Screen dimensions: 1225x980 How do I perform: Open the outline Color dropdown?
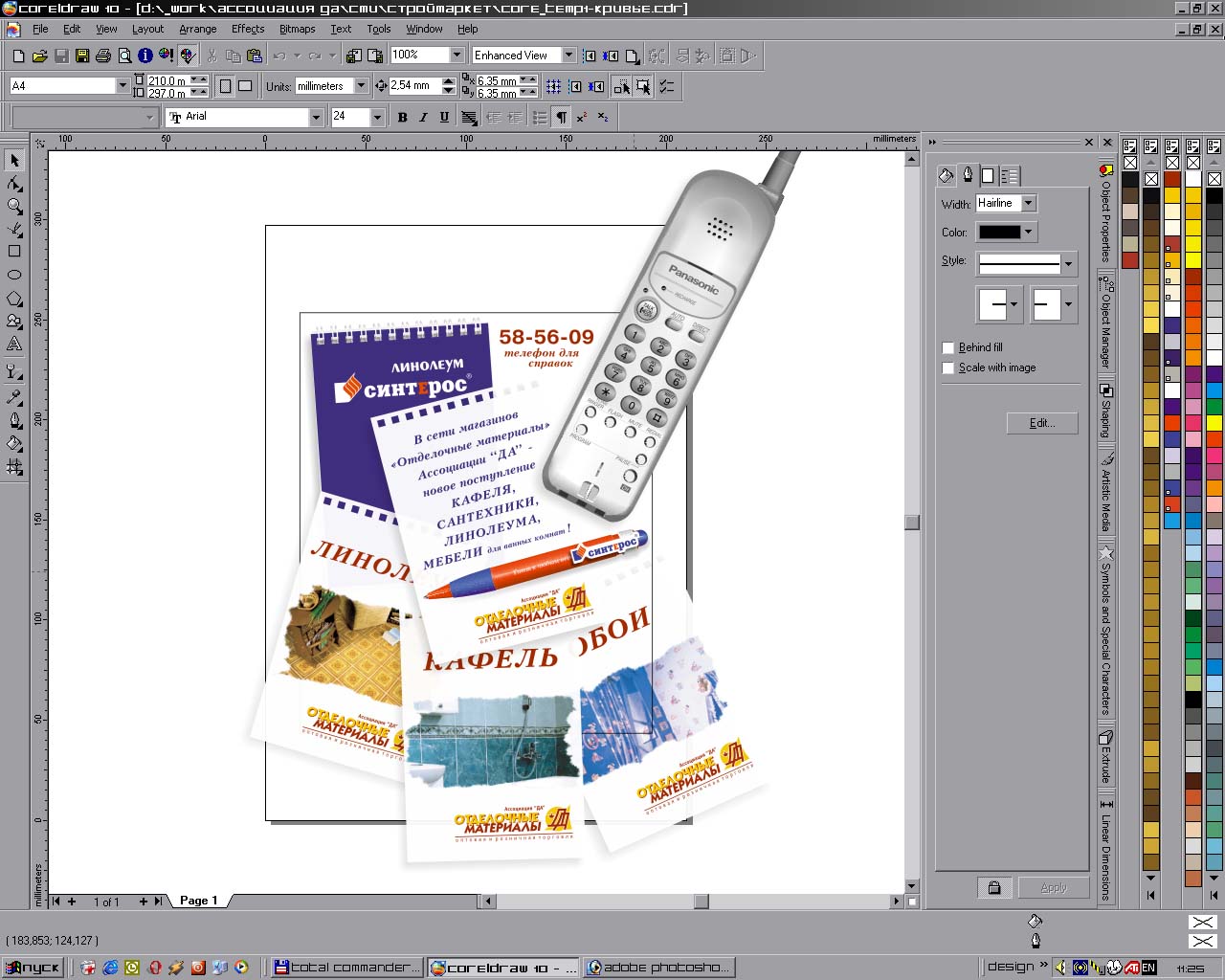tap(1028, 232)
